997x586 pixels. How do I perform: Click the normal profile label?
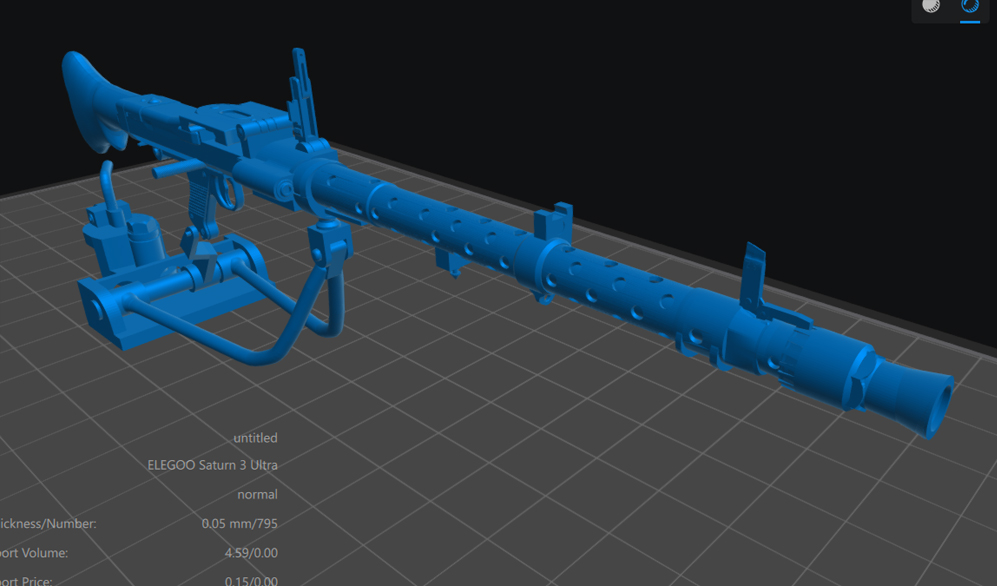pyautogui.click(x=257, y=494)
